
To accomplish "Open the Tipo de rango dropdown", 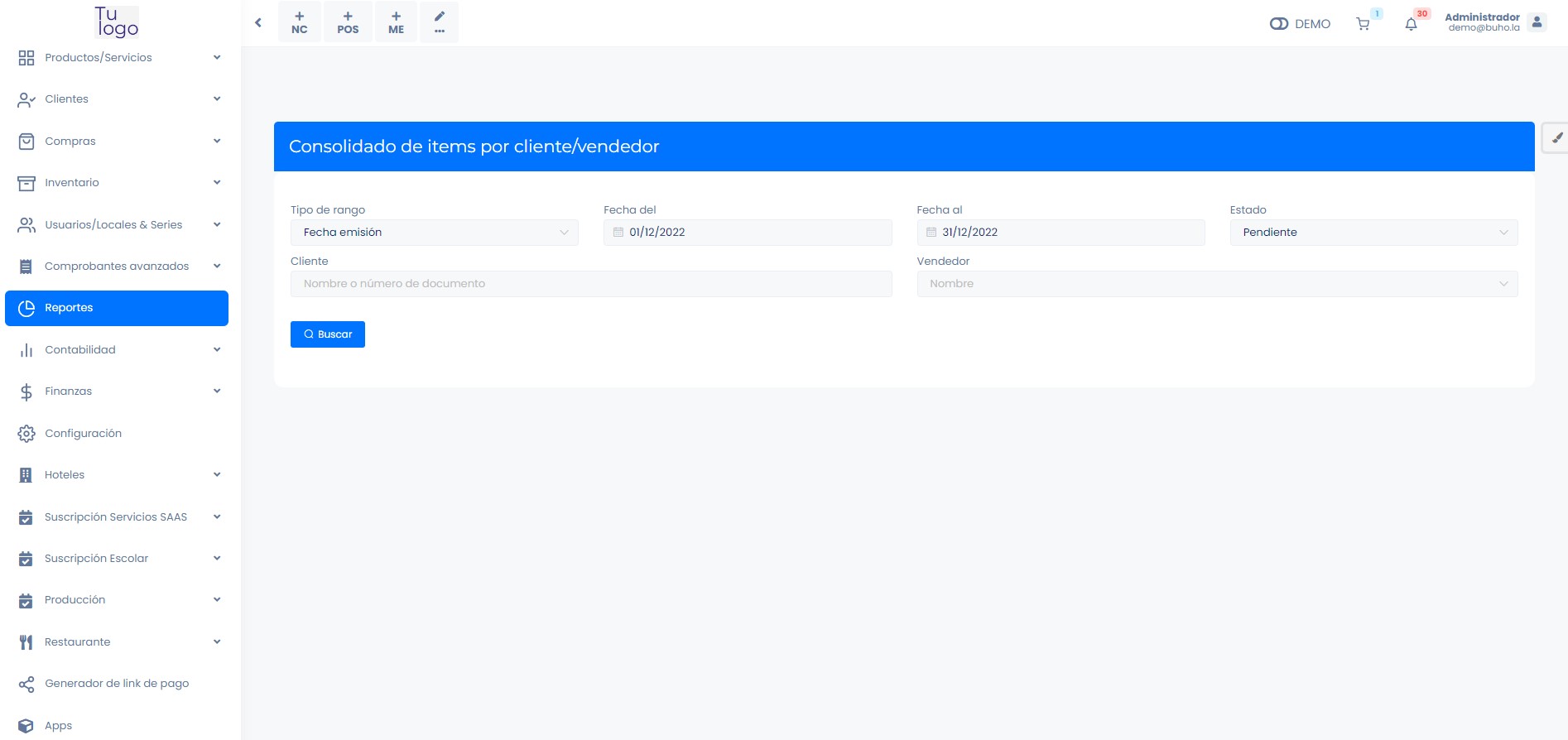I will [434, 233].
